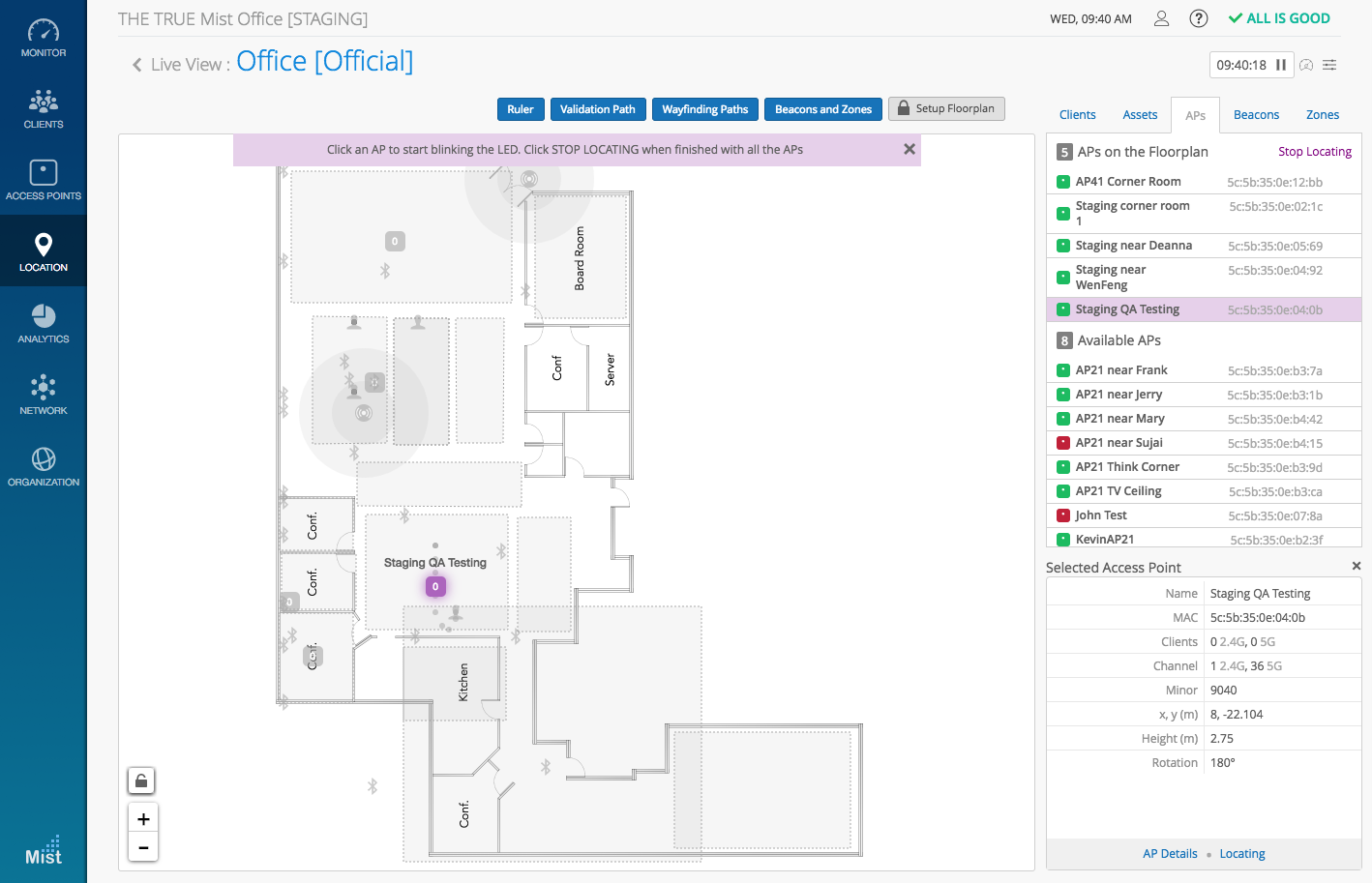Open the AP Details link
This screenshot has width=1372, height=883.
(x=1170, y=854)
